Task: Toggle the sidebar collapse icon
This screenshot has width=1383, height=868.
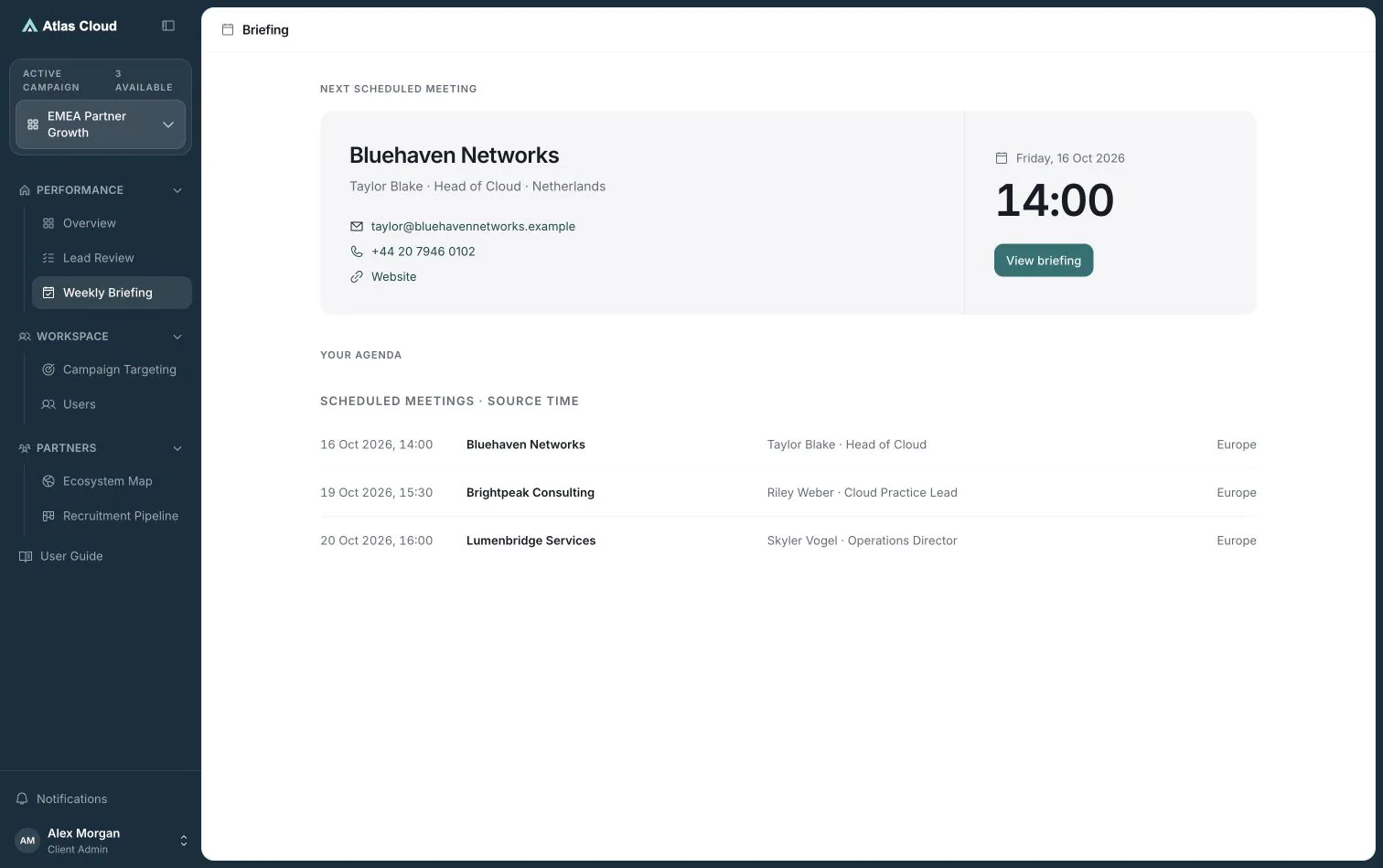Action: 168,26
